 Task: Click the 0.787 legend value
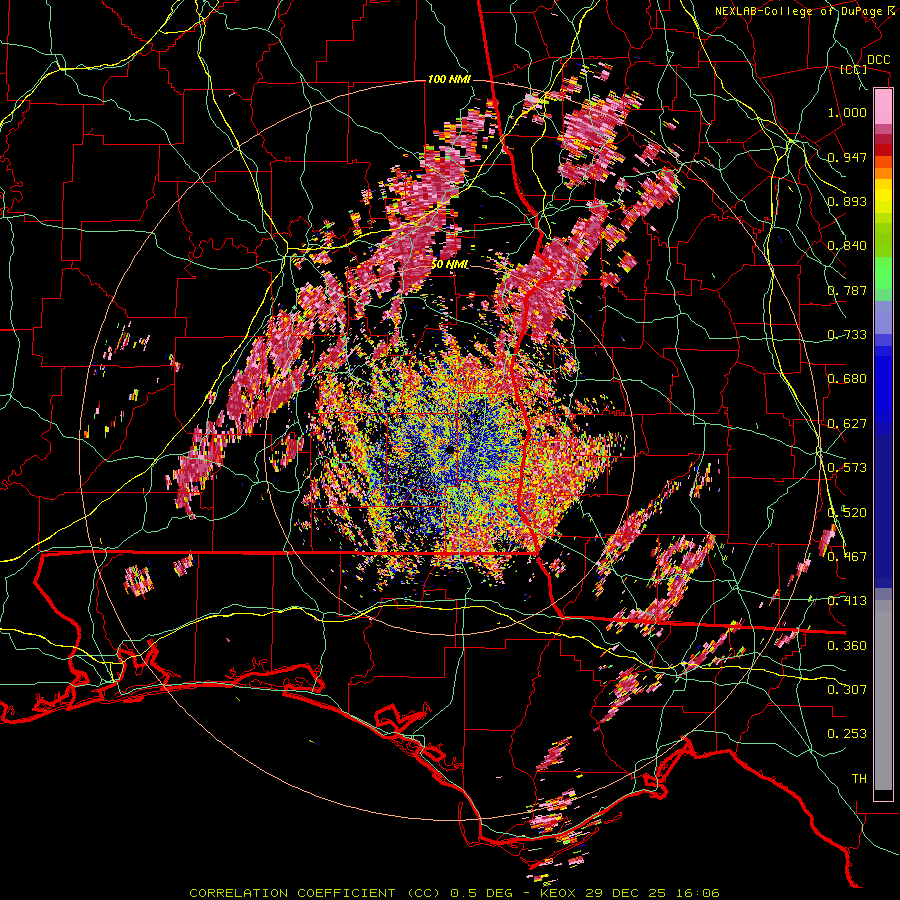point(847,290)
